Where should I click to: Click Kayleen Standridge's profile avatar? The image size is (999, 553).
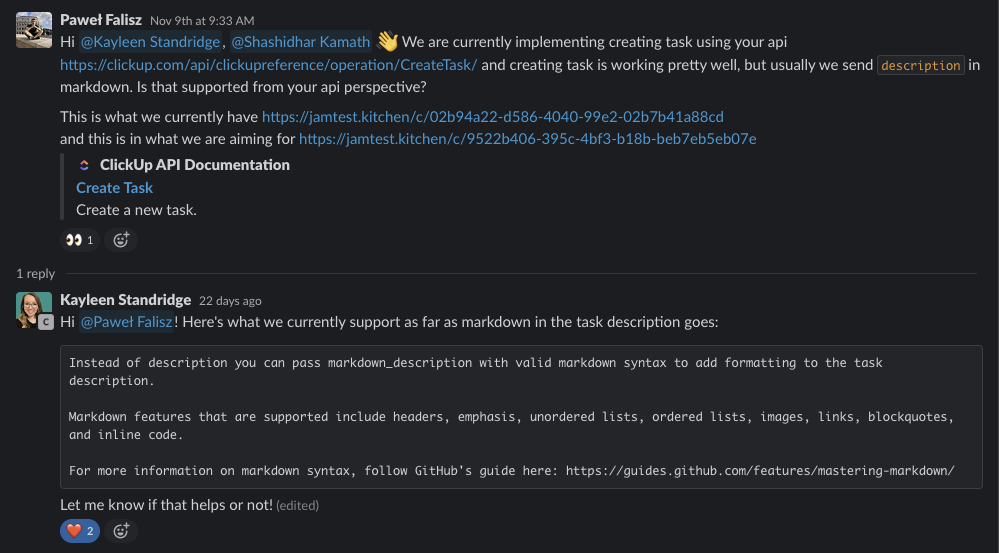tap(32, 307)
